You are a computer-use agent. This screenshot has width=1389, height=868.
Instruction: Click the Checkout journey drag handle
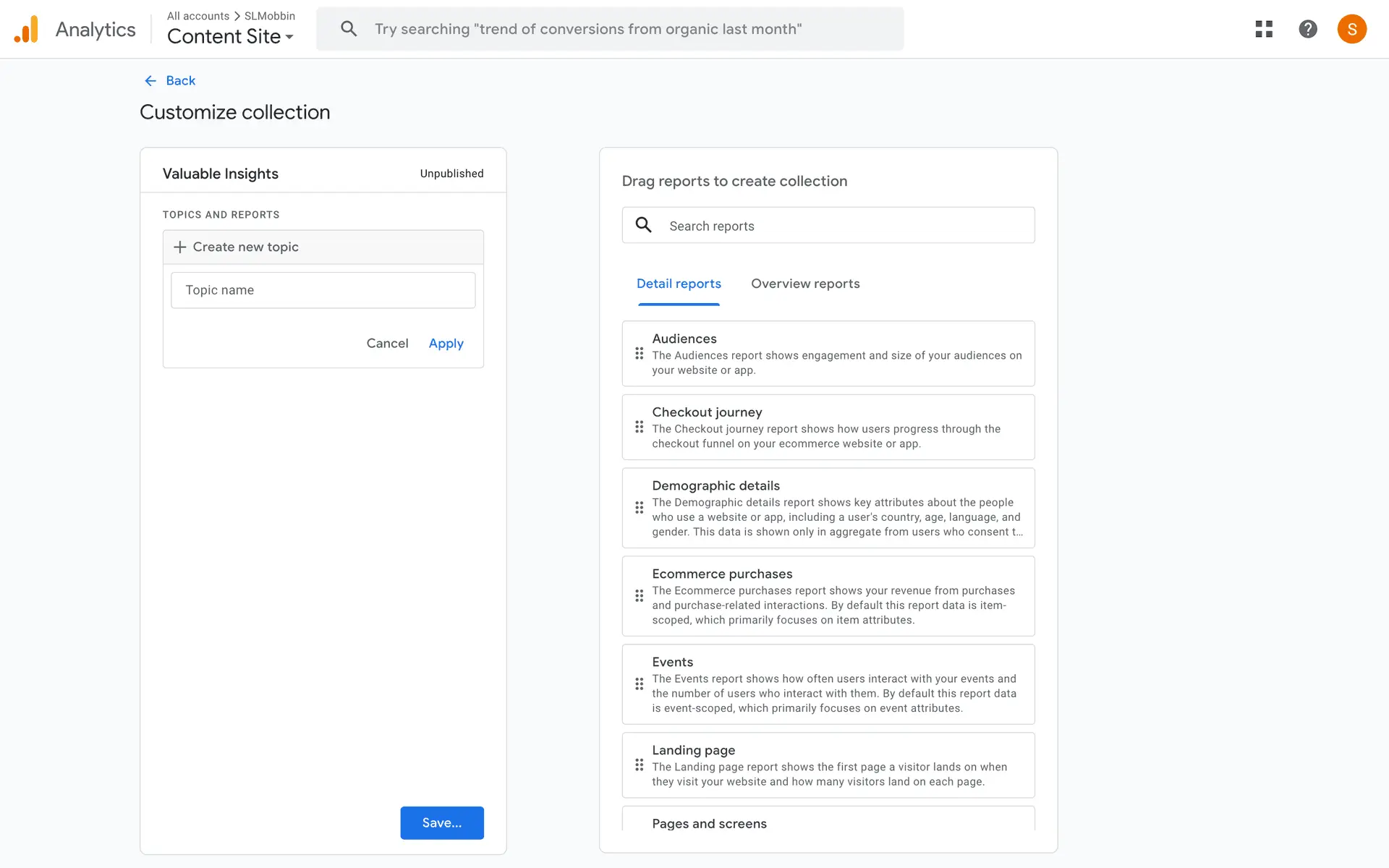(639, 427)
